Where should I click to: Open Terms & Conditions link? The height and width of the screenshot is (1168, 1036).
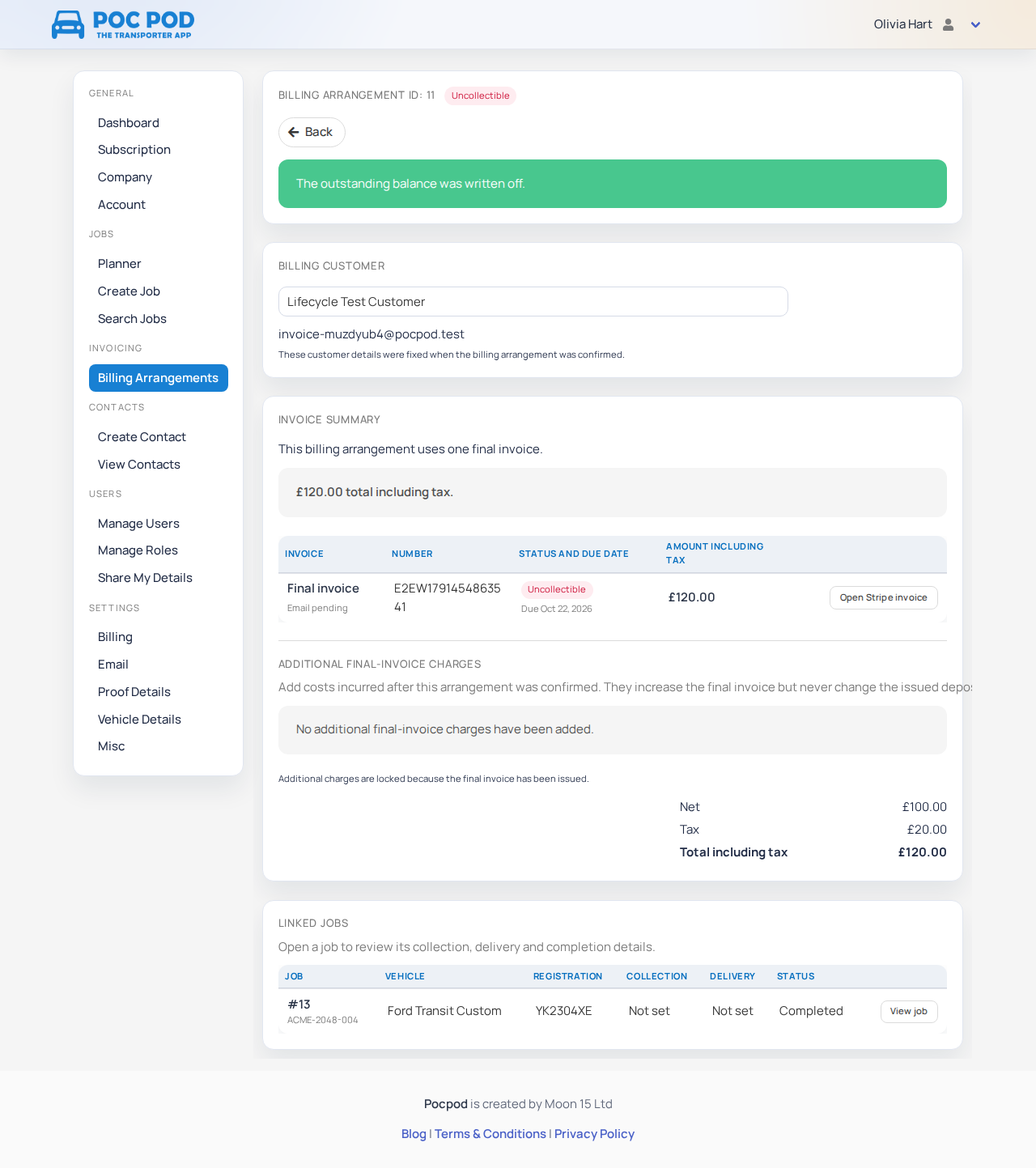pos(490,1134)
